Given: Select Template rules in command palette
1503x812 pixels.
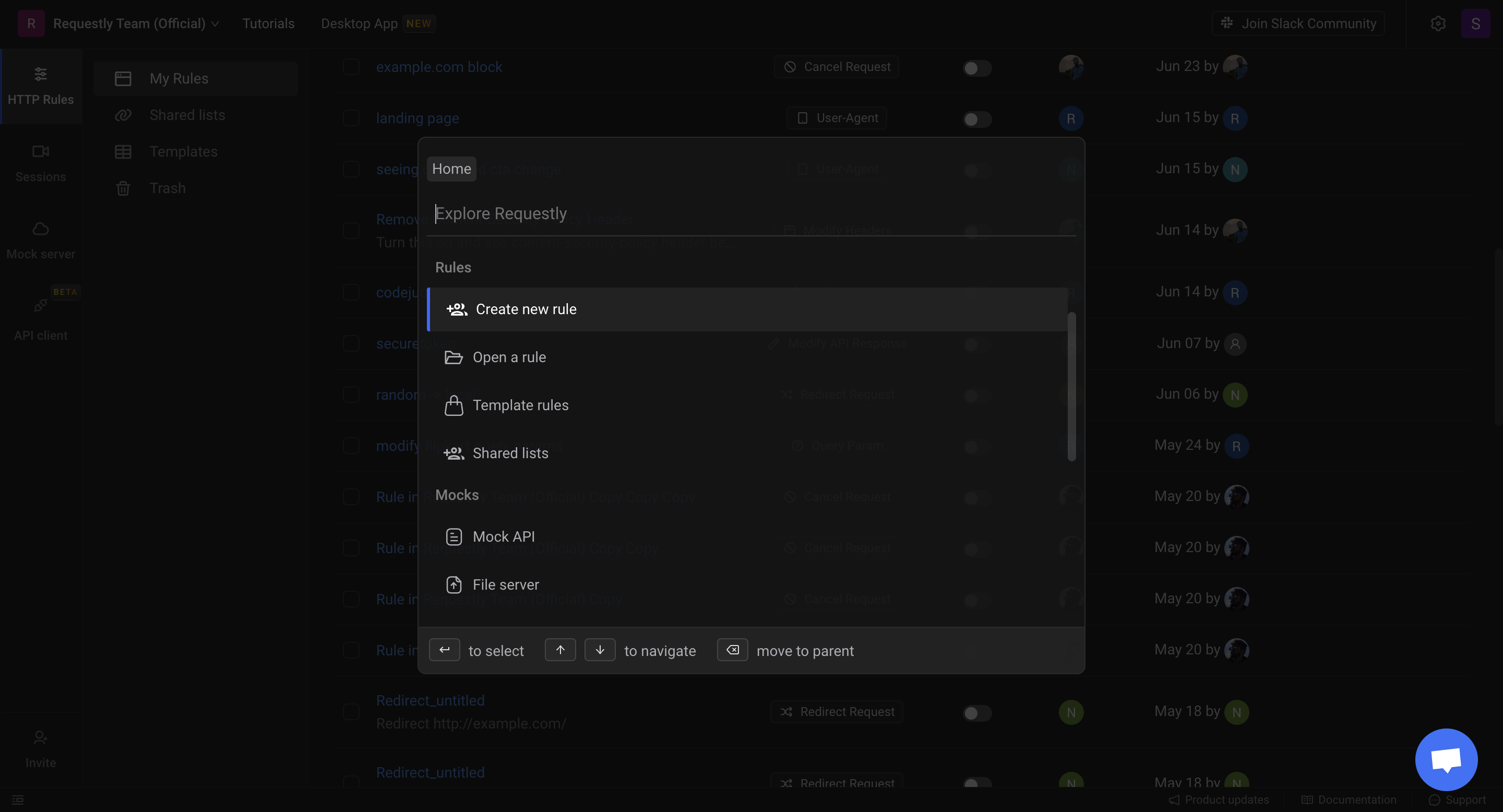Looking at the screenshot, I should click(x=747, y=405).
